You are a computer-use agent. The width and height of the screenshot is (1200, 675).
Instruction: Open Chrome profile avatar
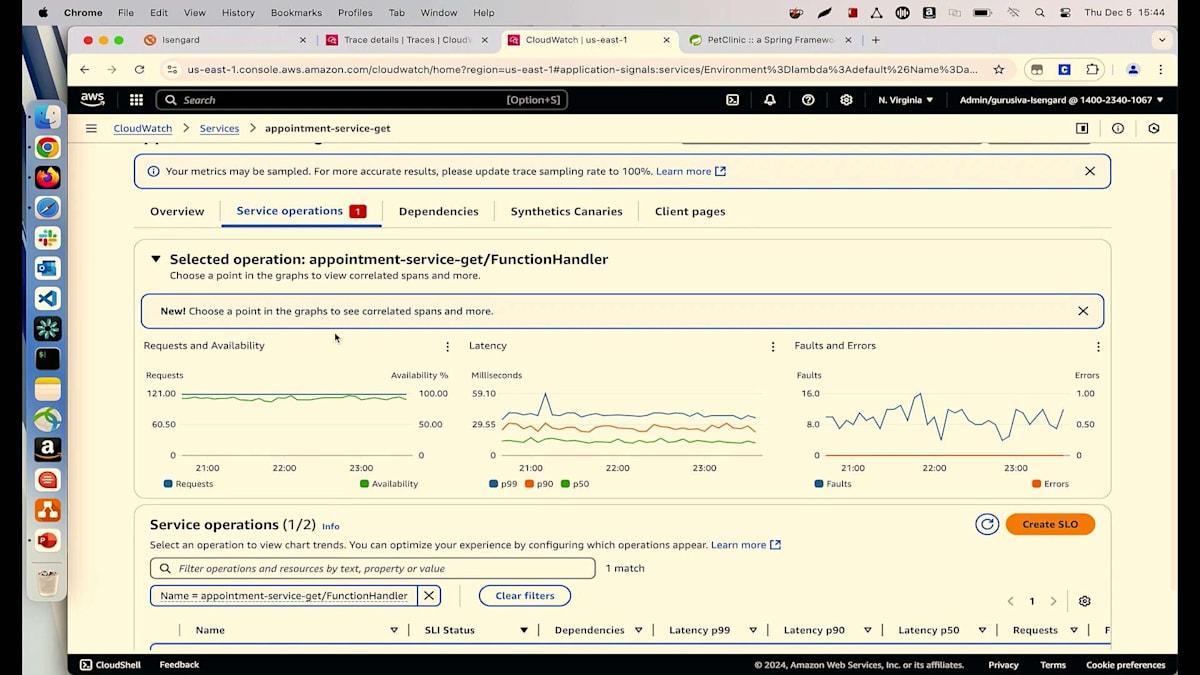pos(1133,69)
